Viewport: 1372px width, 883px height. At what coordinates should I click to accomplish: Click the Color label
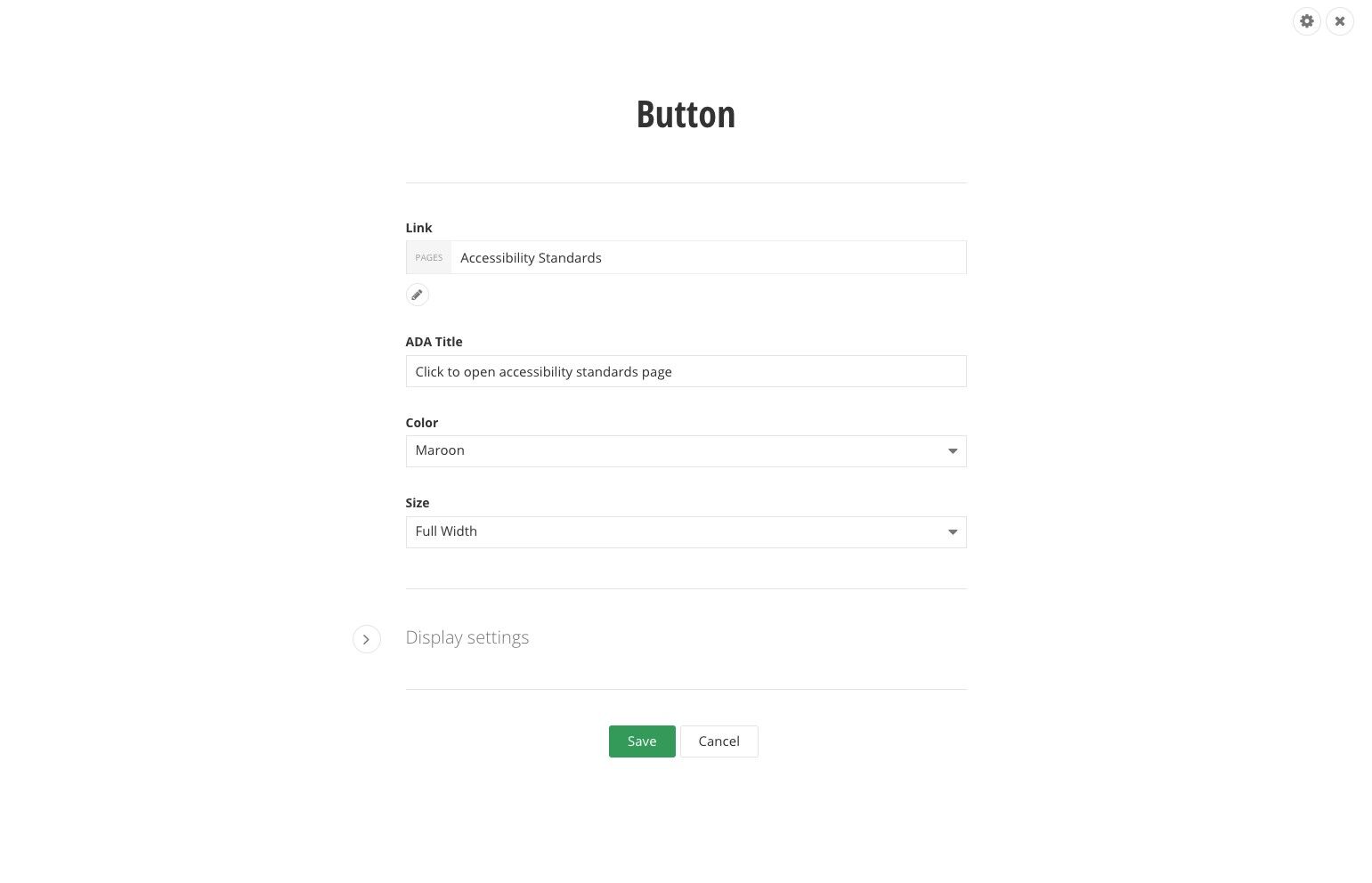pos(421,423)
